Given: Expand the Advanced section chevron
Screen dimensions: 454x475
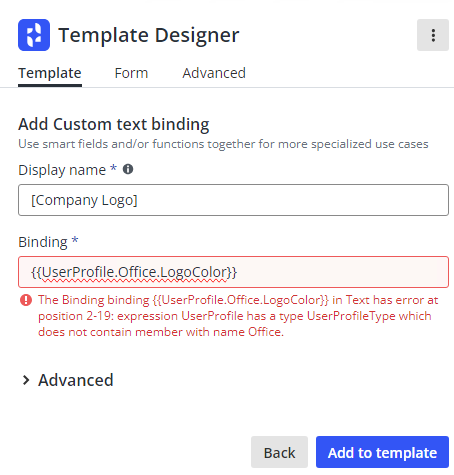Looking at the screenshot, I should [26, 380].
